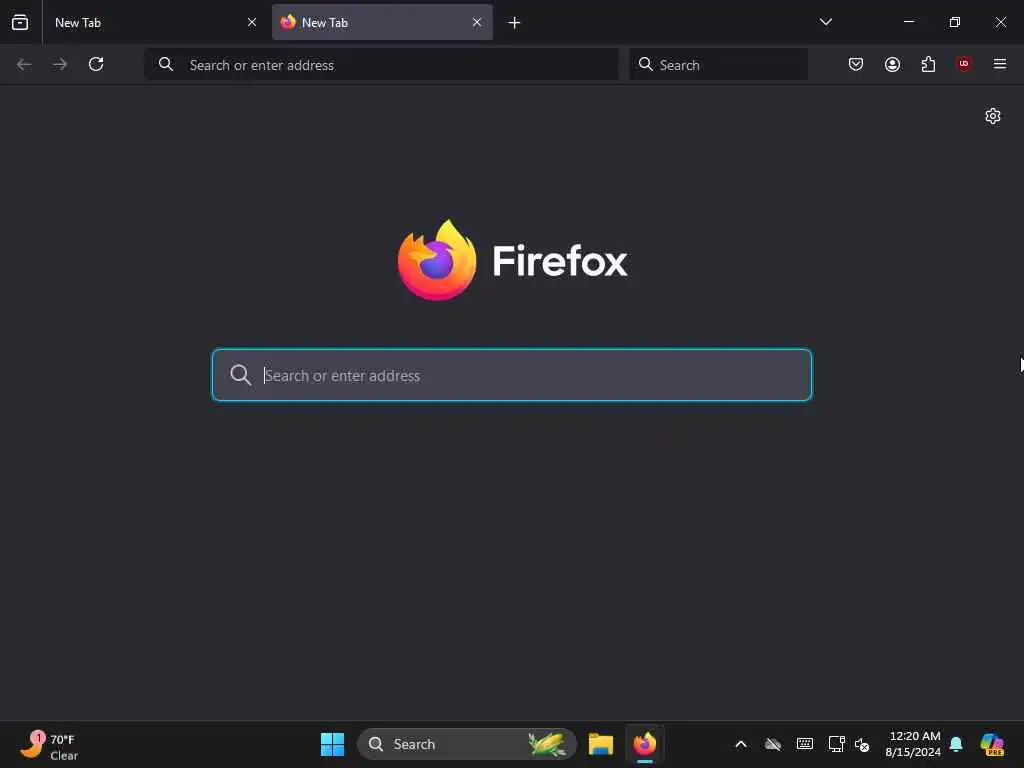Viewport: 1024px width, 768px height.
Task: Open the Firefox account icon
Action: [892, 64]
